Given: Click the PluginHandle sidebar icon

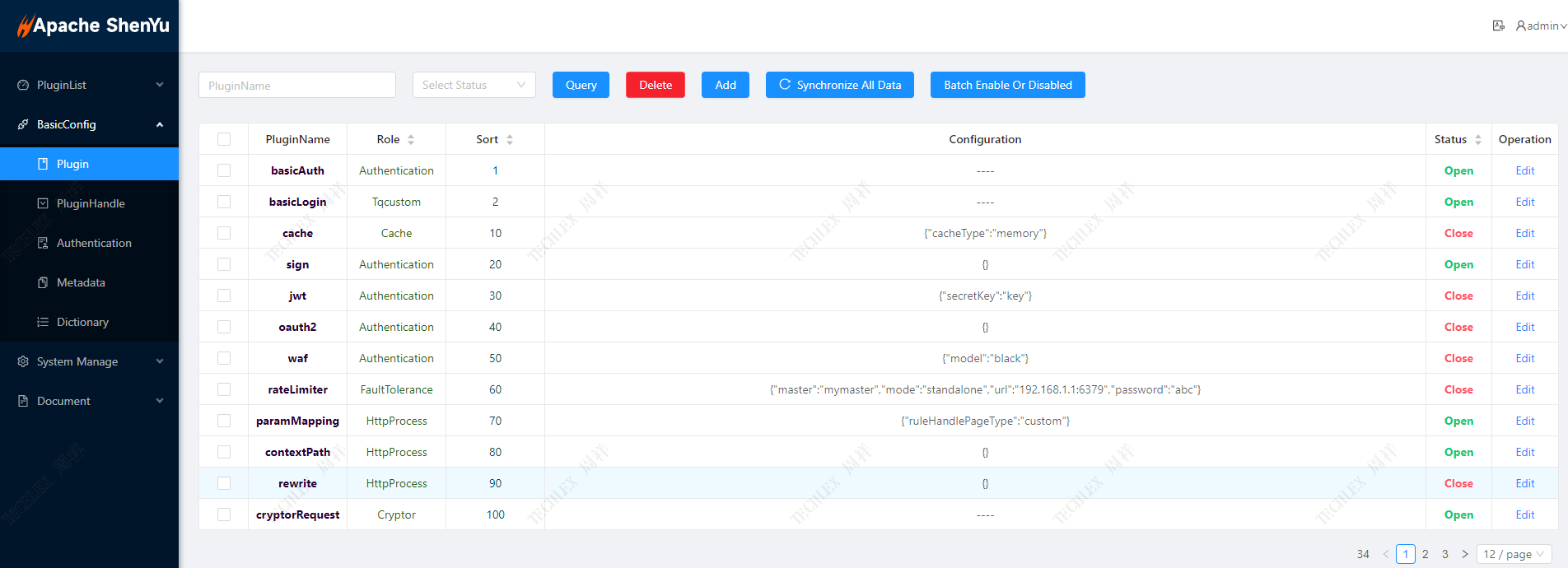Looking at the screenshot, I should (43, 203).
